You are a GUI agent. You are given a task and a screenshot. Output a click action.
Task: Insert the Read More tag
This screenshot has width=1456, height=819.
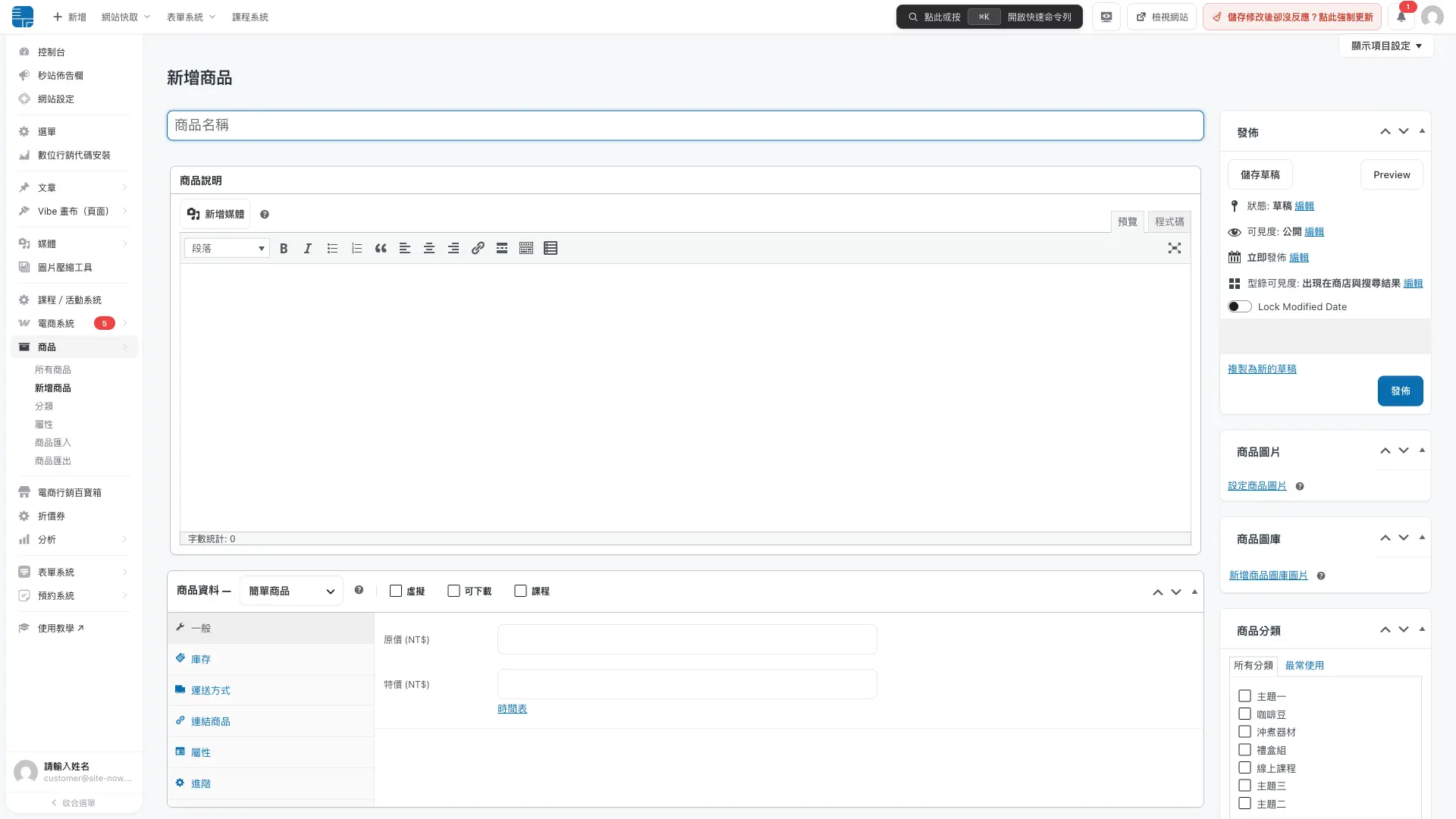pyautogui.click(x=502, y=248)
